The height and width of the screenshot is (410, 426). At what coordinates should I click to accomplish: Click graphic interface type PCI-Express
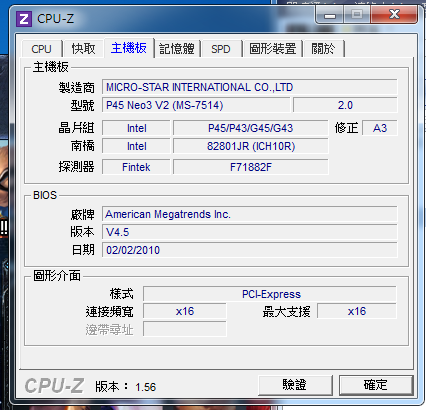(x=270, y=294)
